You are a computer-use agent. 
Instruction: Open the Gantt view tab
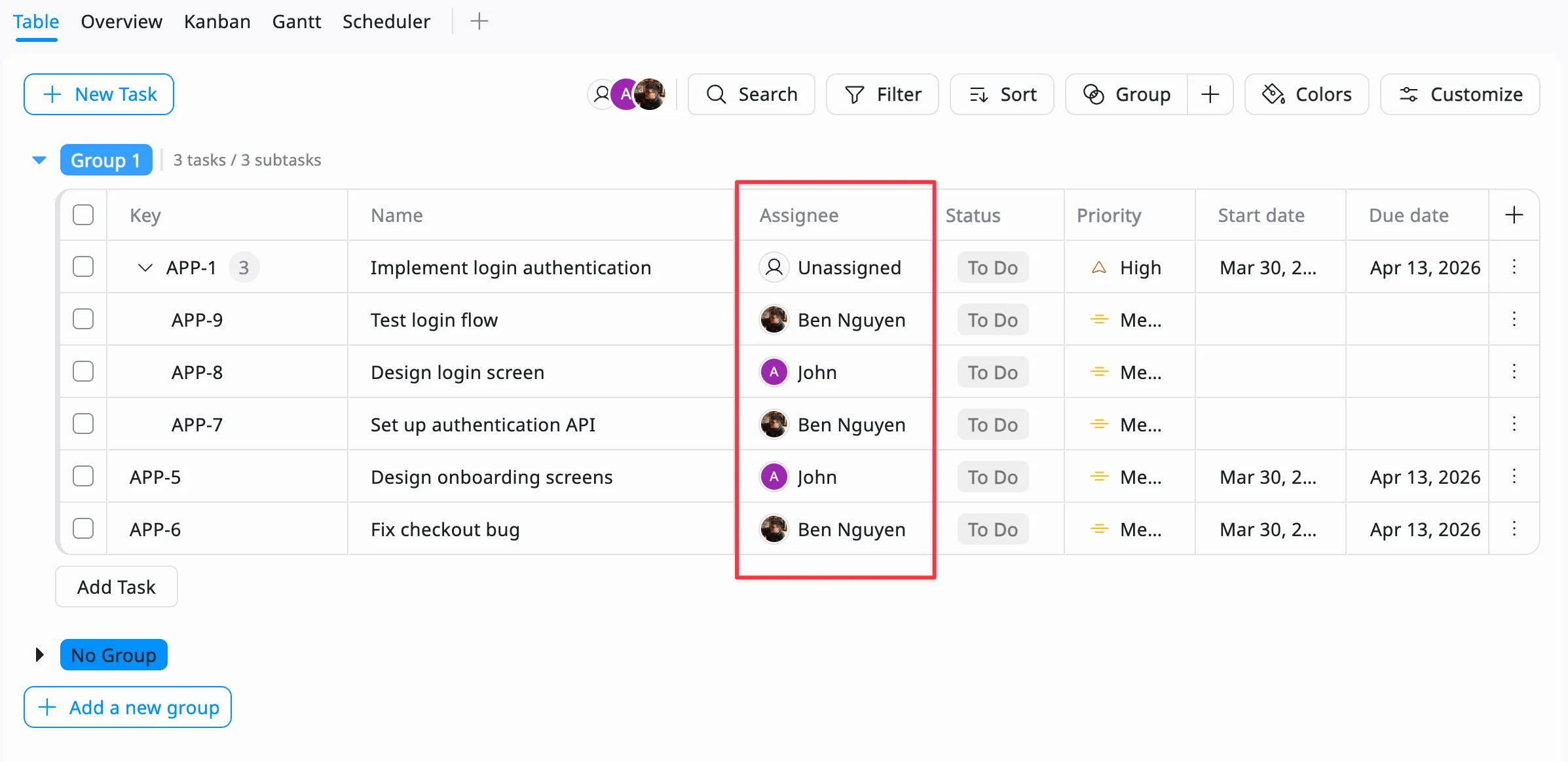(x=296, y=22)
